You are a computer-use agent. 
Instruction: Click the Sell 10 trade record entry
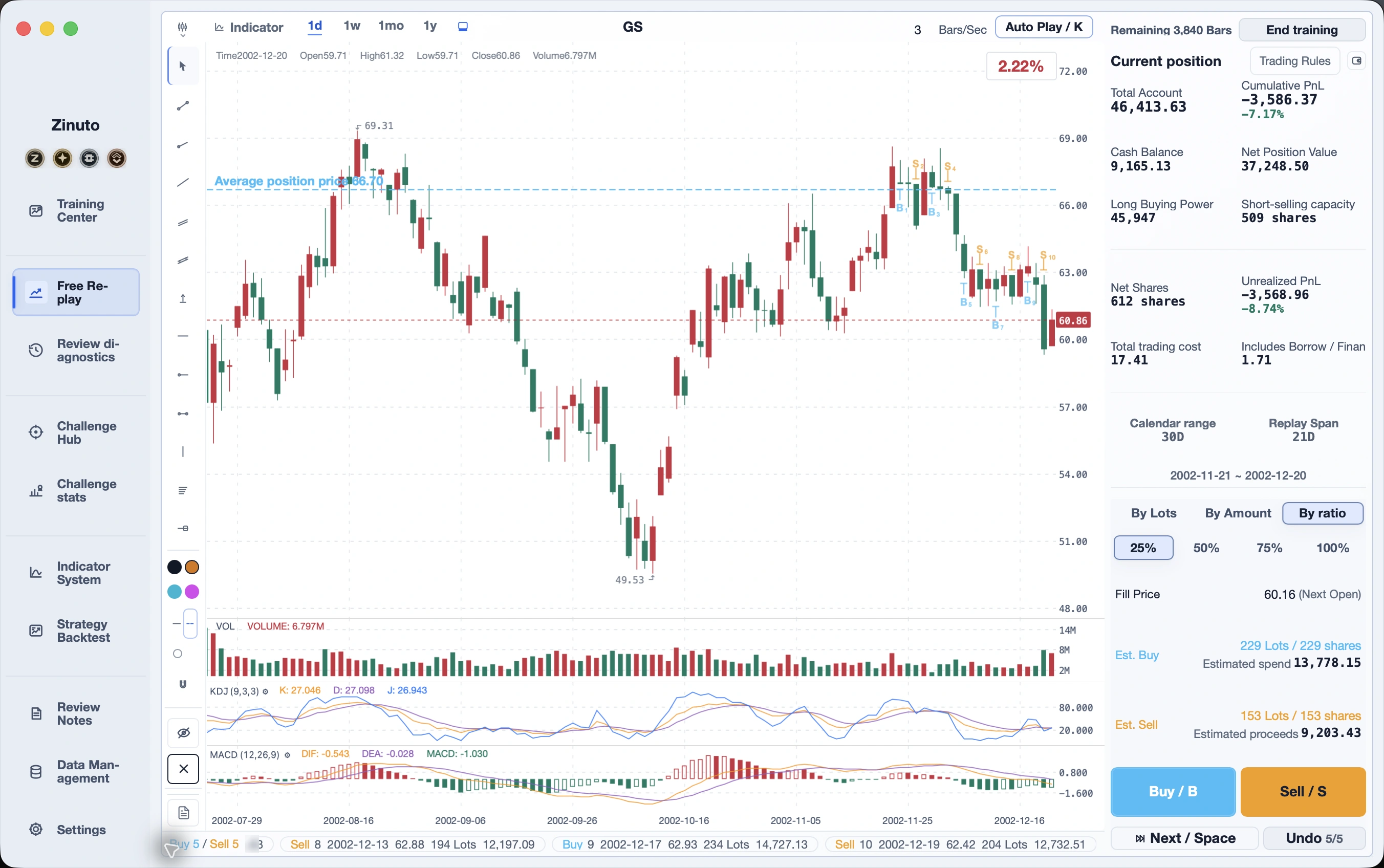click(x=960, y=844)
